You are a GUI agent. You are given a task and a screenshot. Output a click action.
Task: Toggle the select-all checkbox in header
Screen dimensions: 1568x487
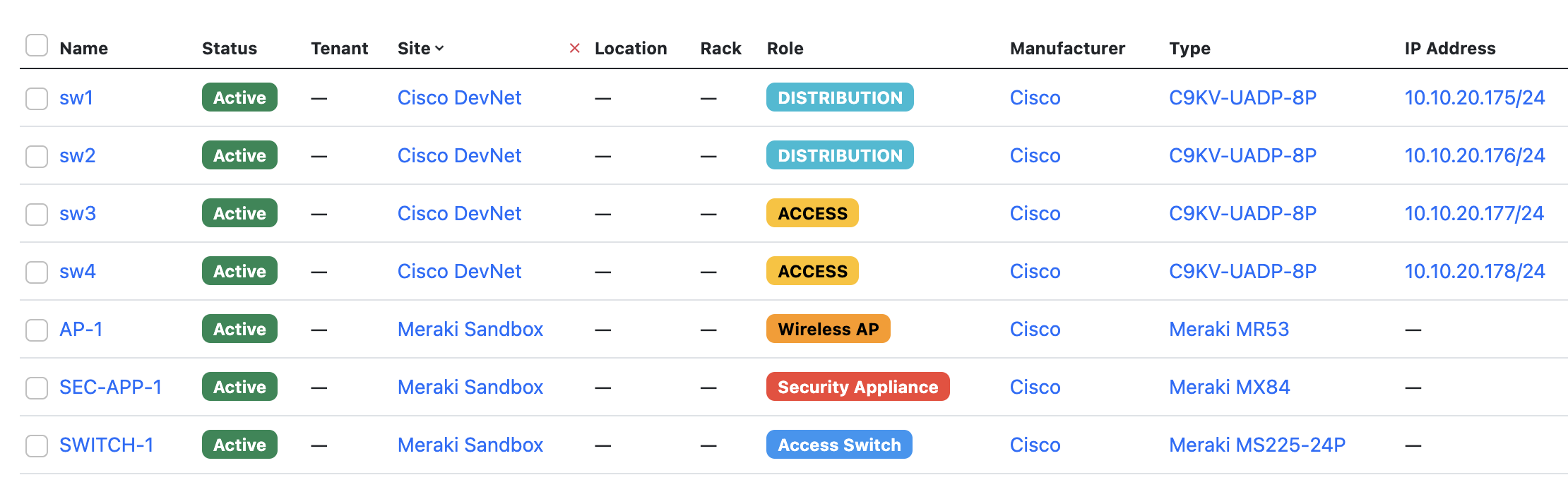(x=37, y=45)
